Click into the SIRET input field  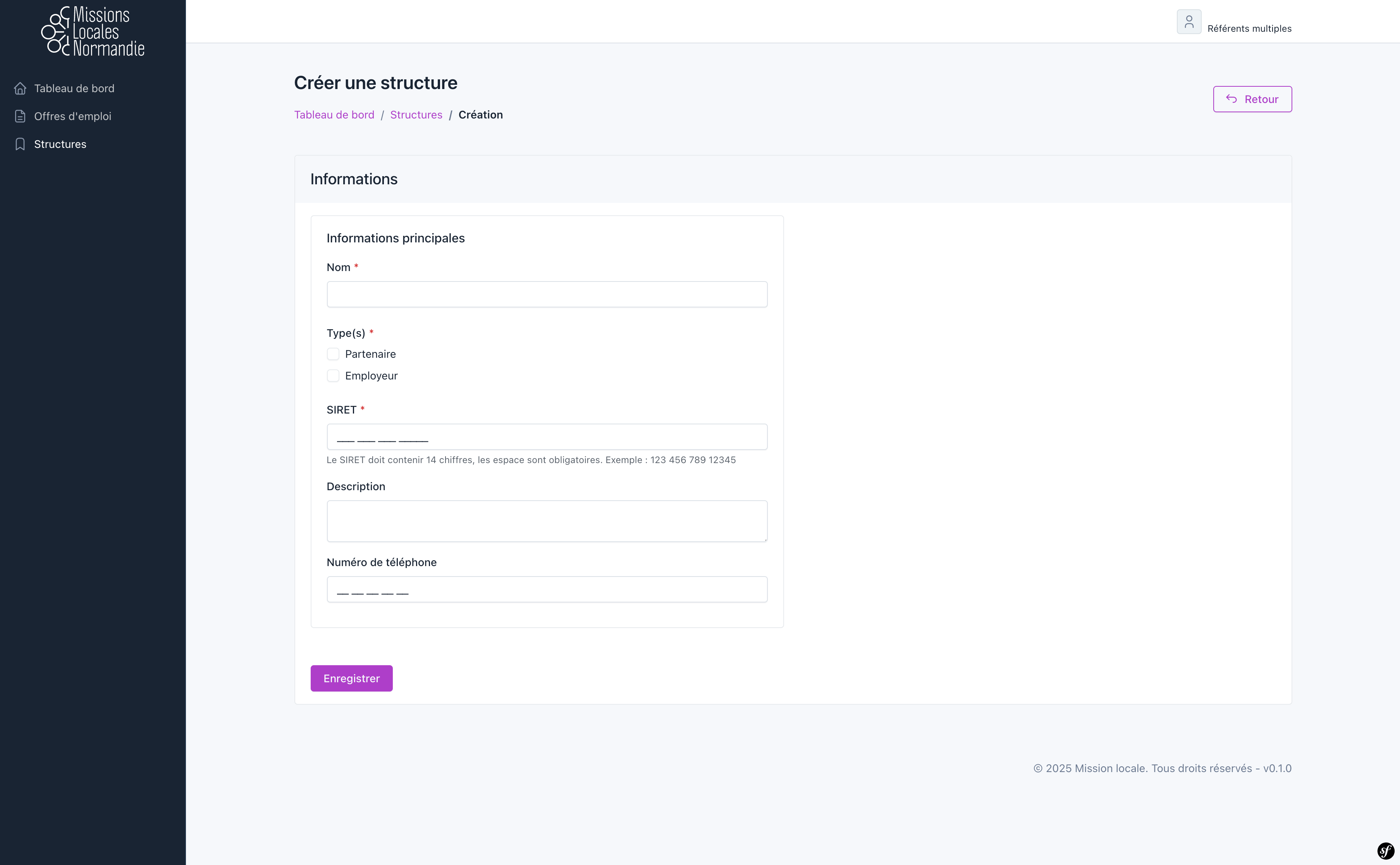tap(547, 436)
